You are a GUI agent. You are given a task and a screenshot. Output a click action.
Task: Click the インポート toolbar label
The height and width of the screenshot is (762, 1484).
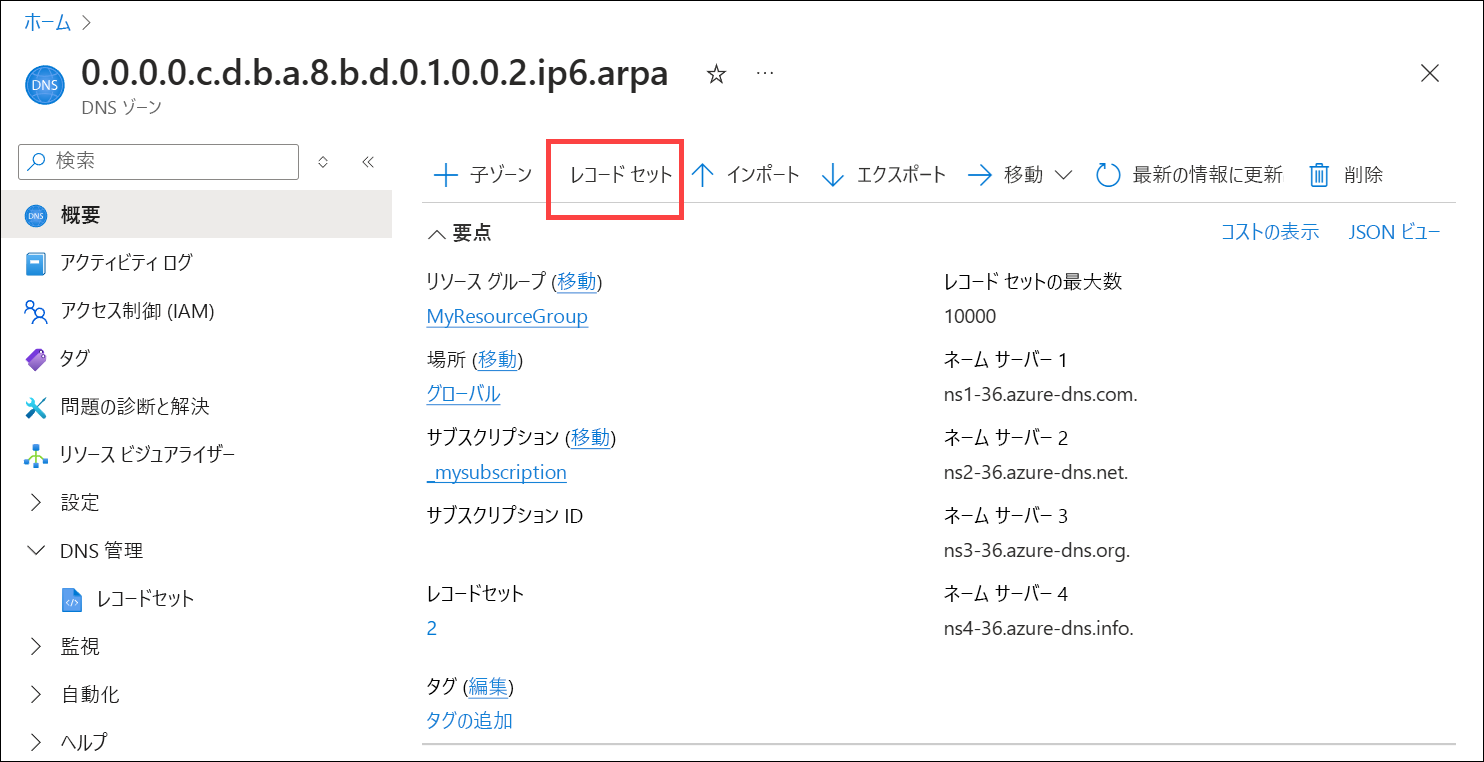click(x=763, y=176)
